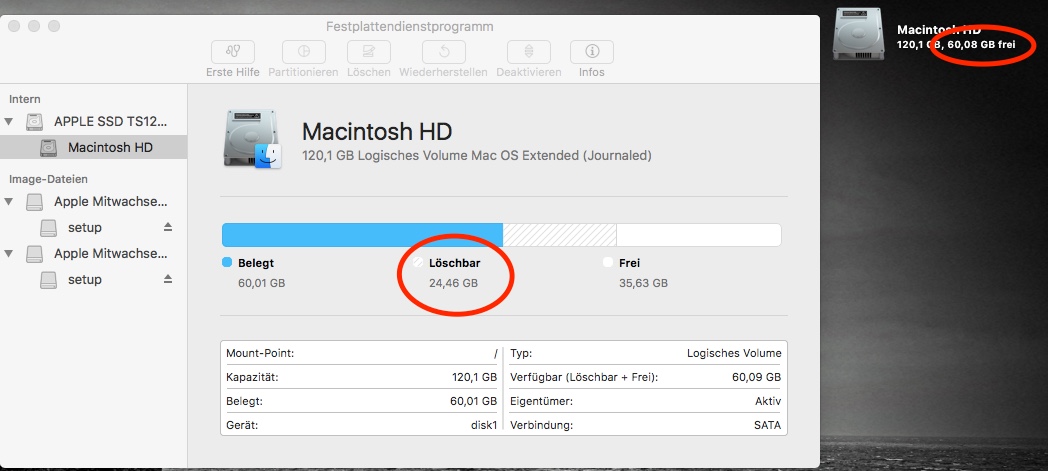Image resolution: width=1048 pixels, height=471 pixels.
Task: Click the Macintosh HD sidebar disk icon
Action: [48, 148]
